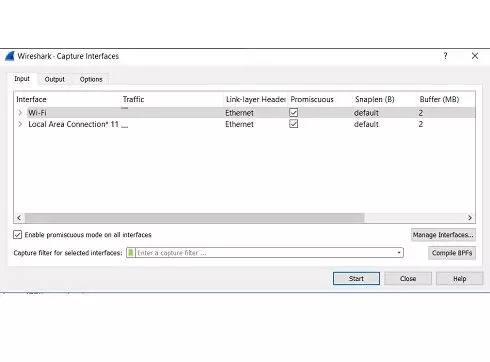The width and height of the screenshot is (490, 362).
Task: Open Manage Interfaces...
Action: [x=443, y=235]
